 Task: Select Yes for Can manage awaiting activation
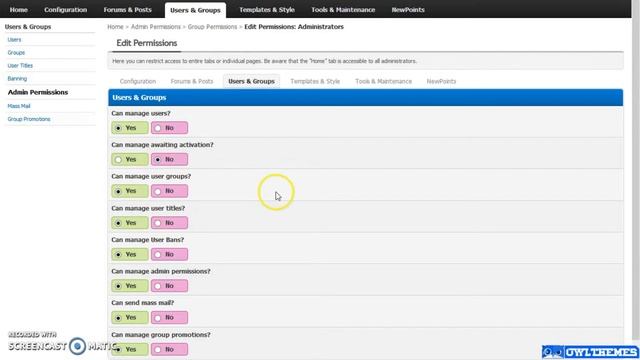130,159
